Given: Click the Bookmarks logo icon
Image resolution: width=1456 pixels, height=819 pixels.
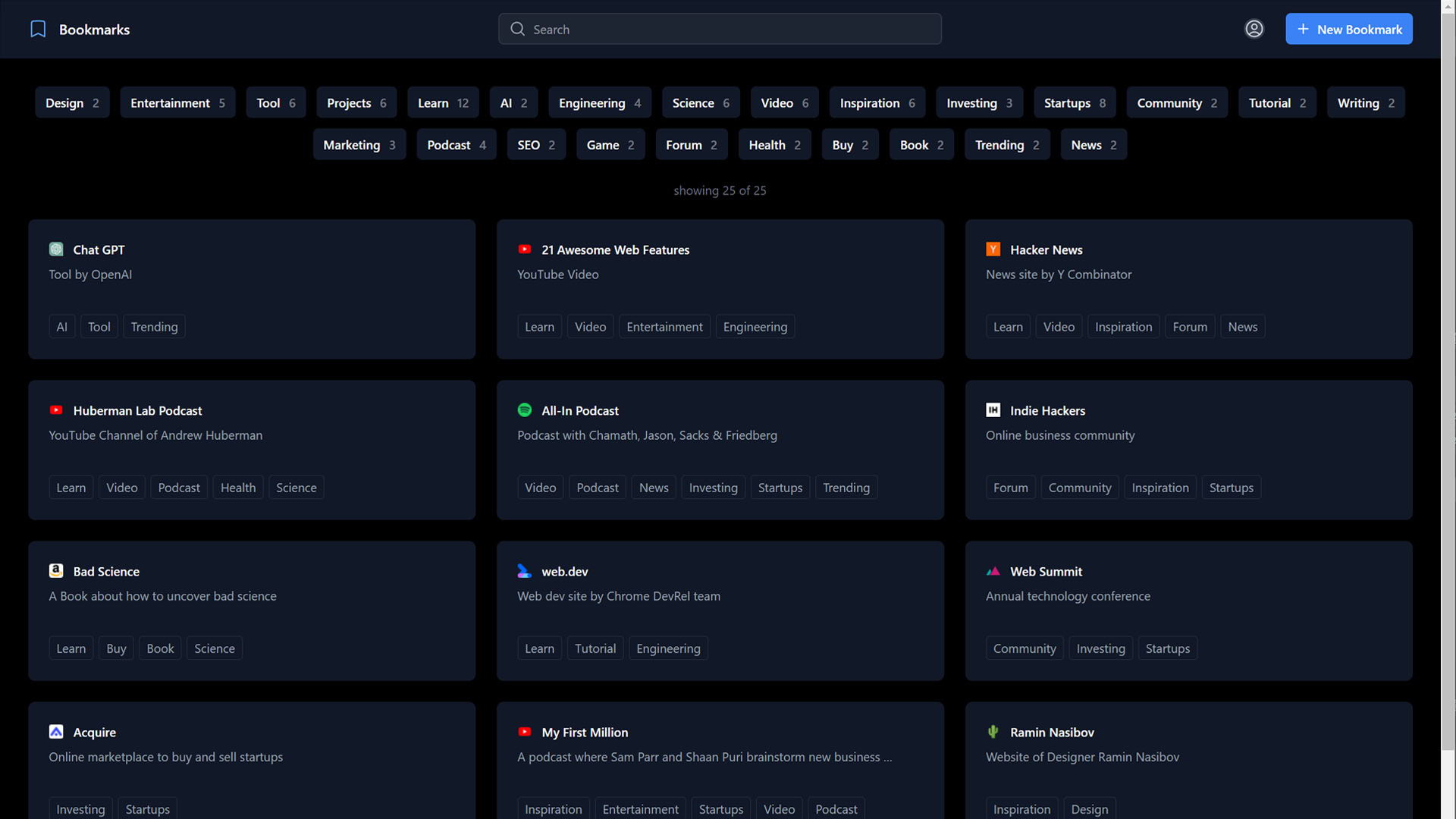Looking at the screenshot, I should coord(38,29).
